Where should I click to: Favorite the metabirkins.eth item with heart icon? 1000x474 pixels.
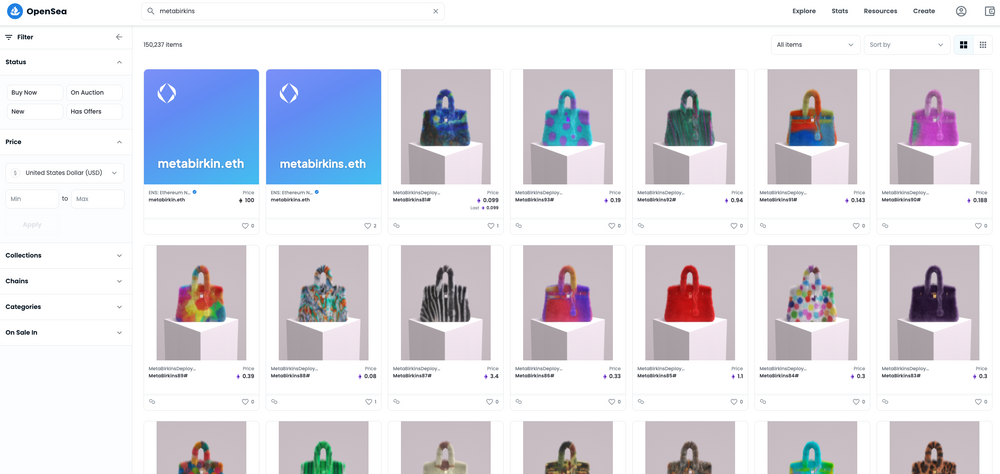[367, 226]
